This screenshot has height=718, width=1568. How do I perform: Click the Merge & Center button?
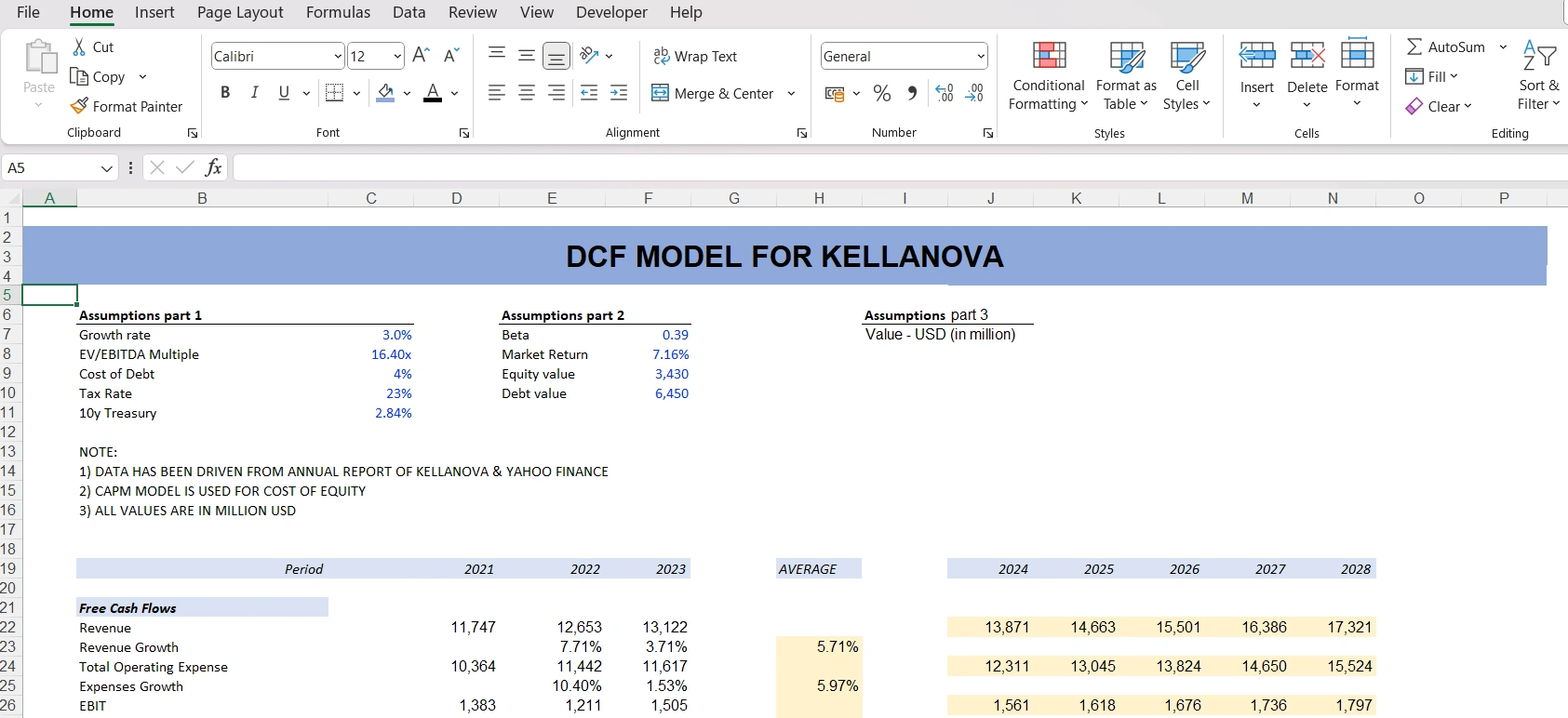pyautogui.click(x=713, y=93)
